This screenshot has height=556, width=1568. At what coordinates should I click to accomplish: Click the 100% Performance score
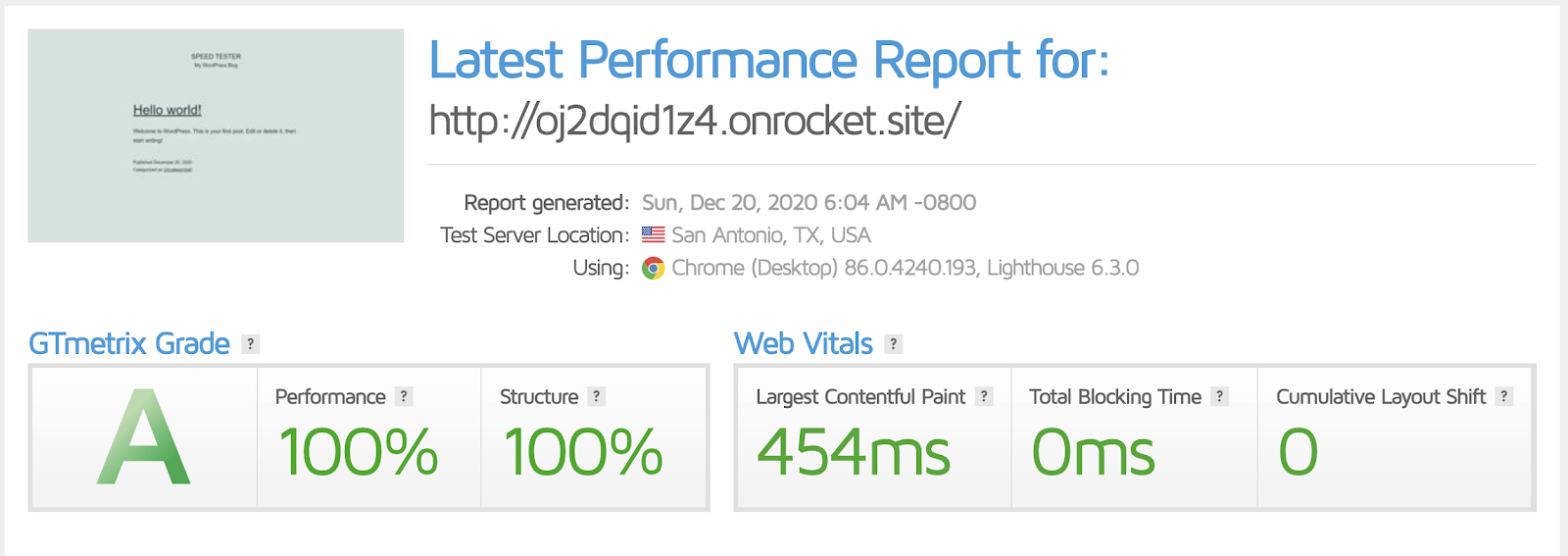(359, 452)
